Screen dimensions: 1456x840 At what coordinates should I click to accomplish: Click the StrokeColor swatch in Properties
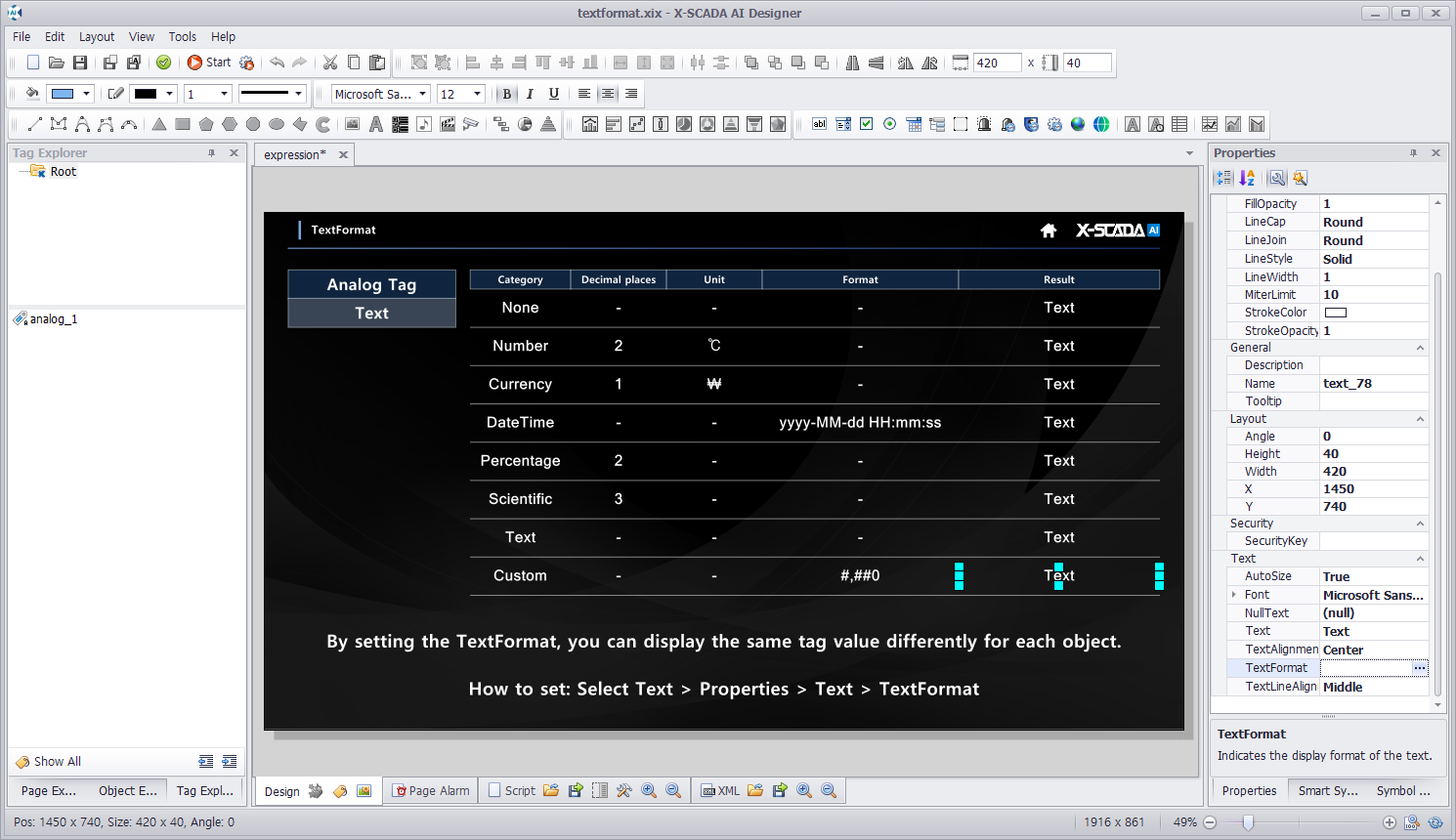(1335, 313)
